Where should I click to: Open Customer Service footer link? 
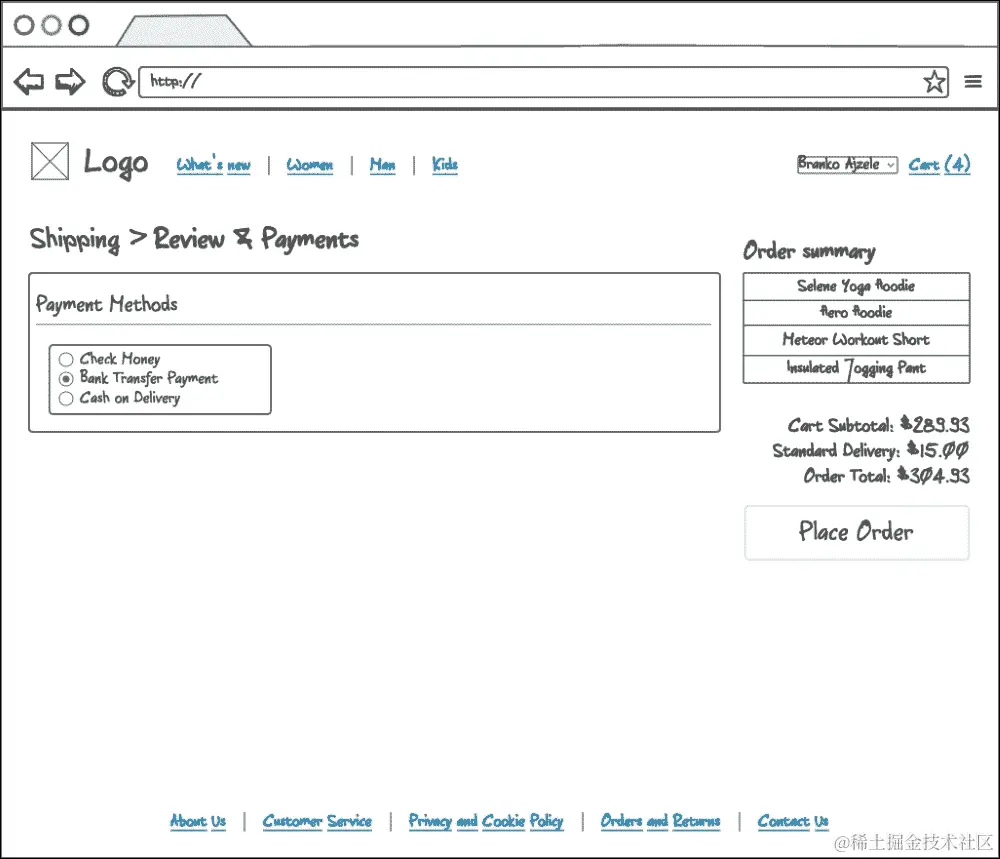317,821
